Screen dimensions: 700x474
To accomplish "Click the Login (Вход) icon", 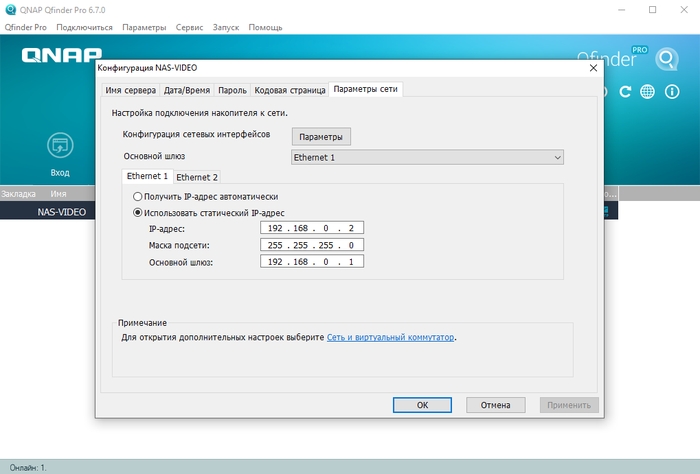I will tap(60, 146).
